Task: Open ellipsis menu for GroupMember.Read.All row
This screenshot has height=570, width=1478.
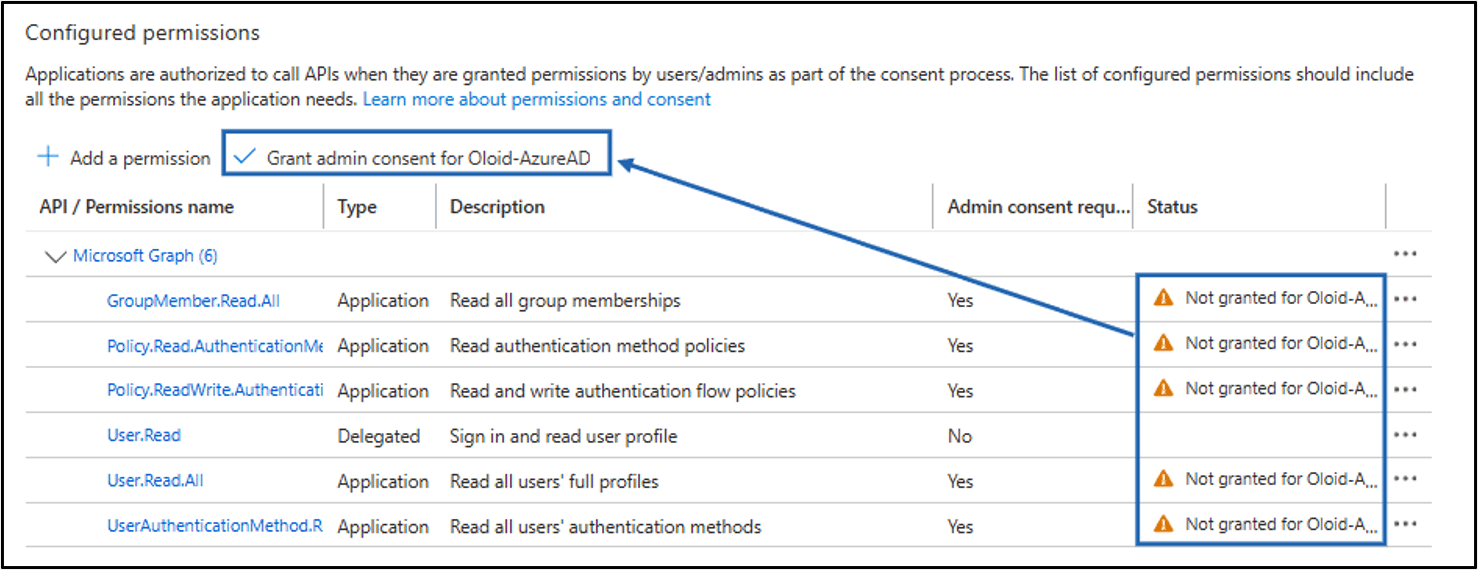Action: click(1405, 299)
